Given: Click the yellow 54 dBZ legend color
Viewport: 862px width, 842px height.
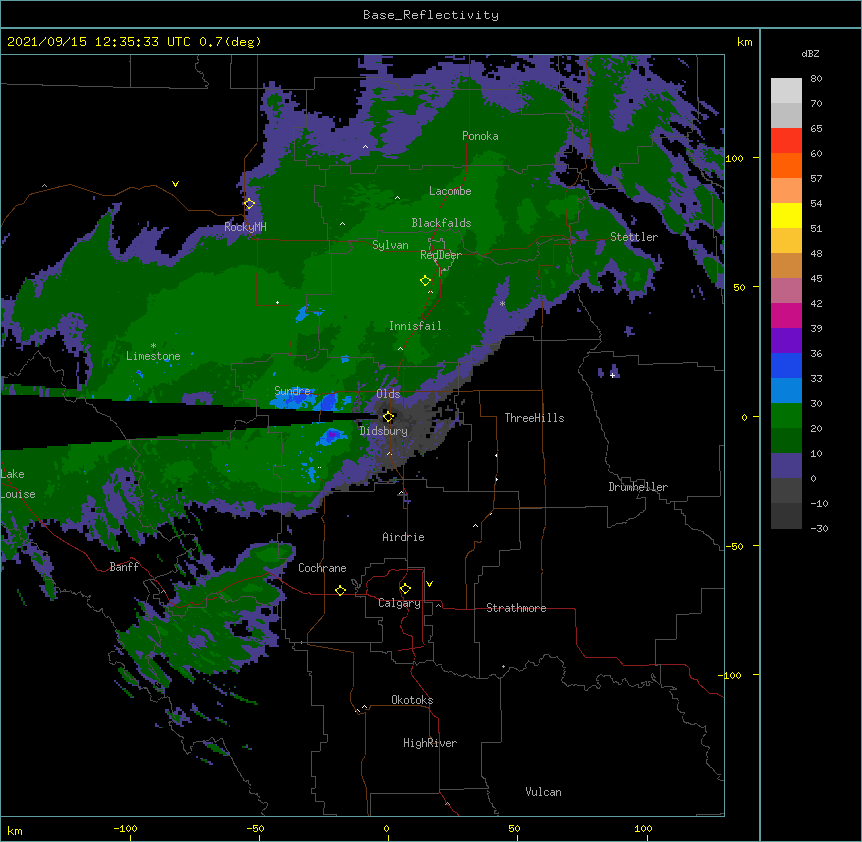Looking at the screenshot, I should (786, 215).
